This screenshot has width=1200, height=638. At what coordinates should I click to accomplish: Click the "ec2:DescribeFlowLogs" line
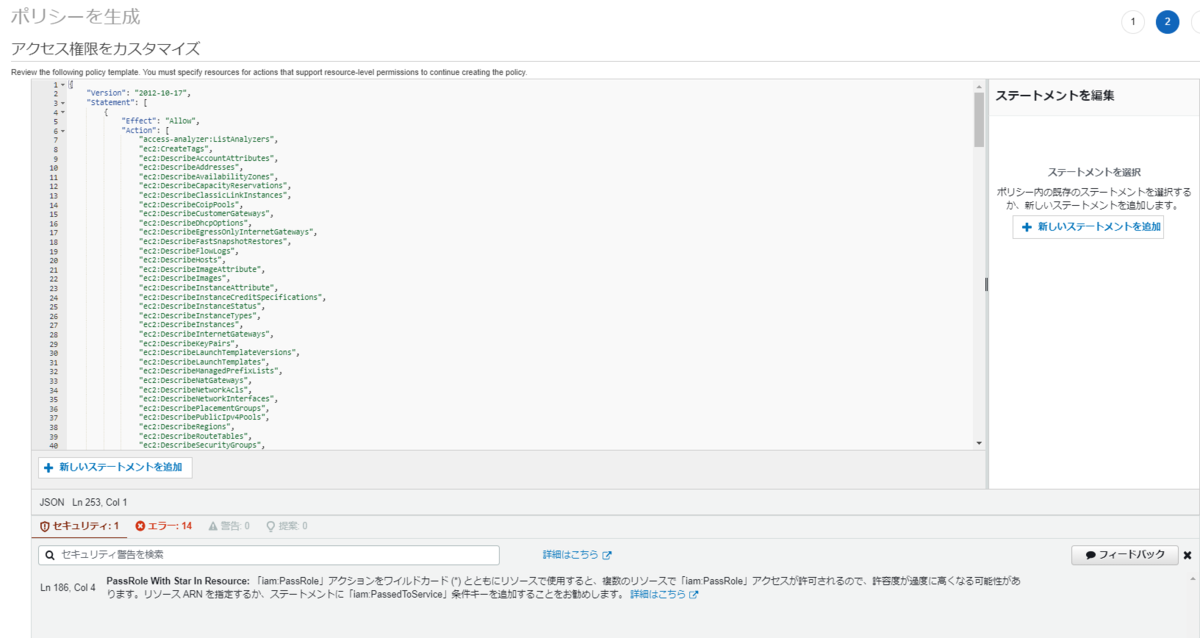click(x=188, y=251)
